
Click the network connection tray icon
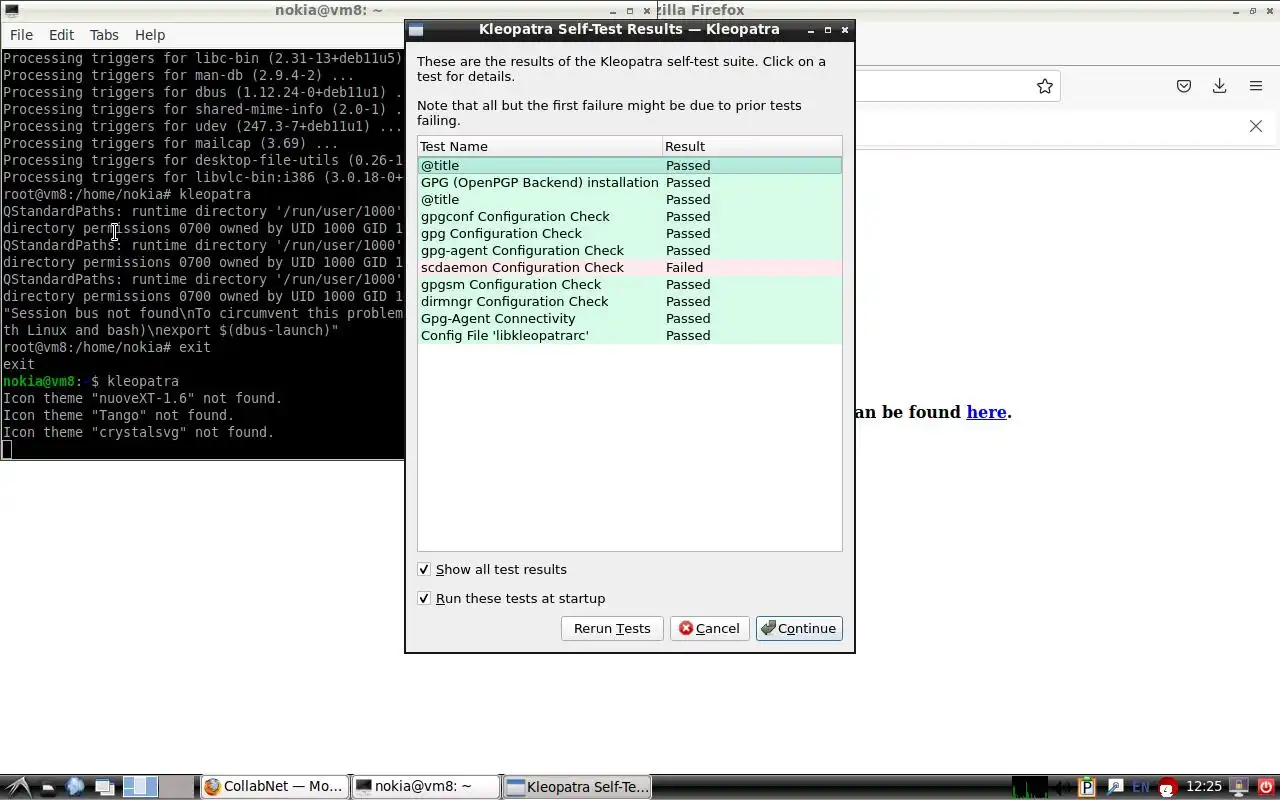click(x=1115, y=788)
